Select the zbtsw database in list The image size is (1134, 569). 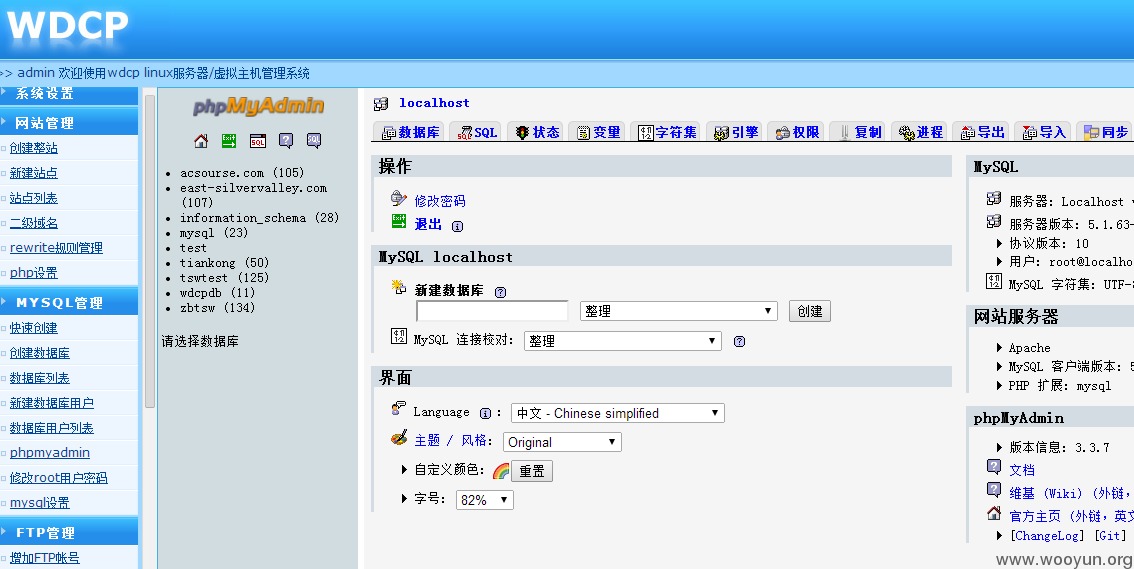pyautogui.click(x=218, y=308)
